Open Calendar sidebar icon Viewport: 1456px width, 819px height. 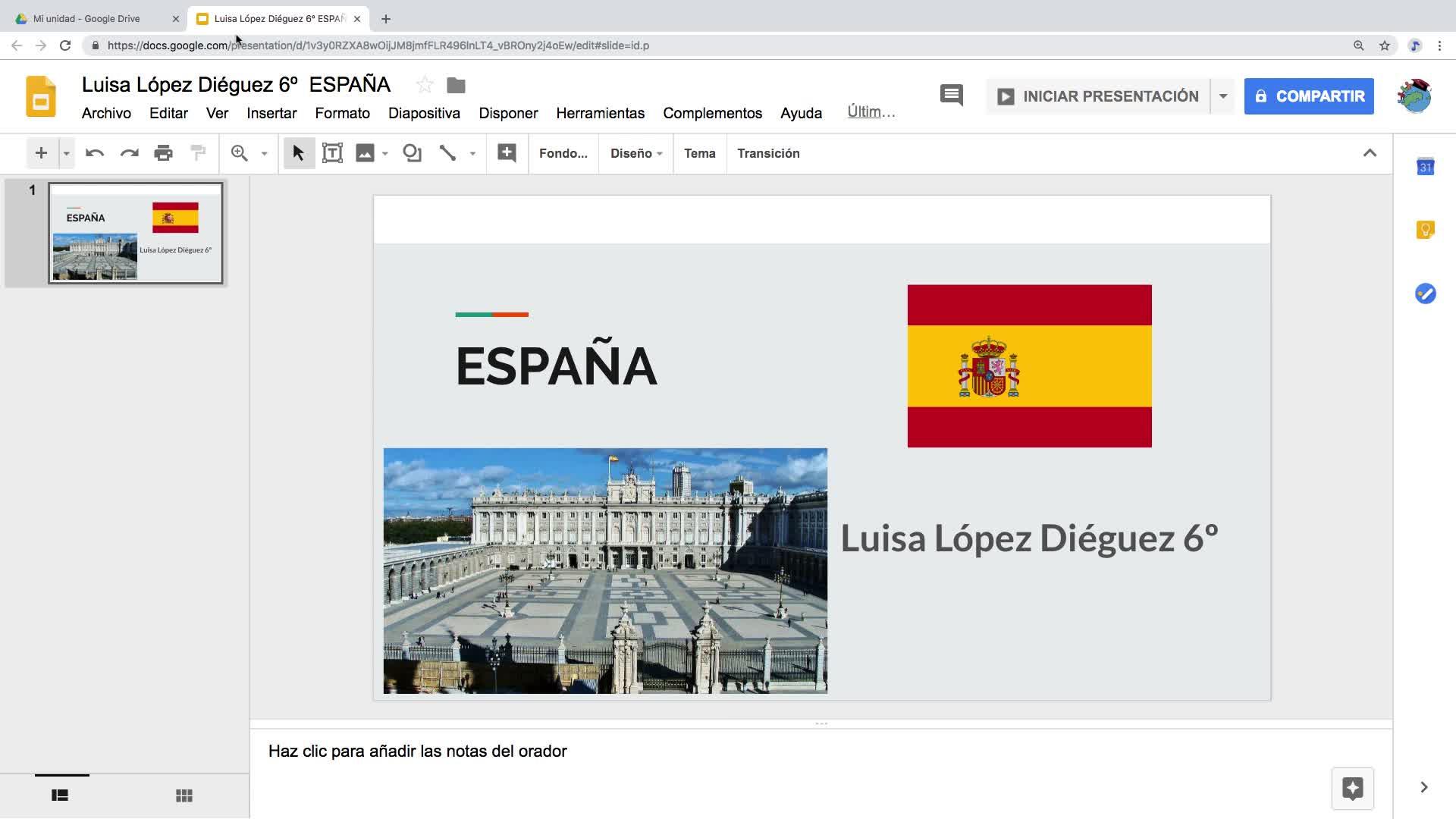[1425, 167]
